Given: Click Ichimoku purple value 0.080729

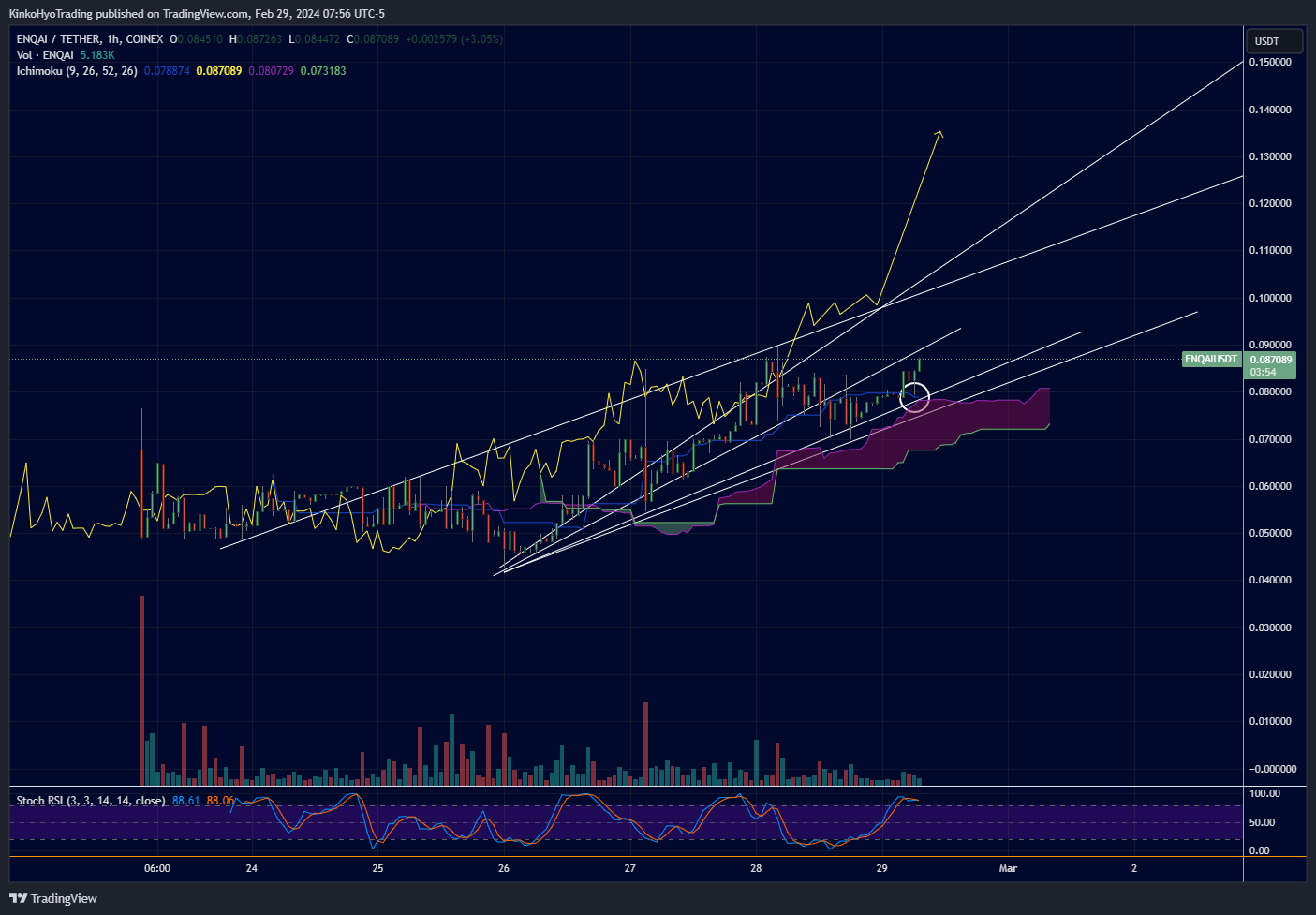Looking at the screenshot, I should 271,71.
